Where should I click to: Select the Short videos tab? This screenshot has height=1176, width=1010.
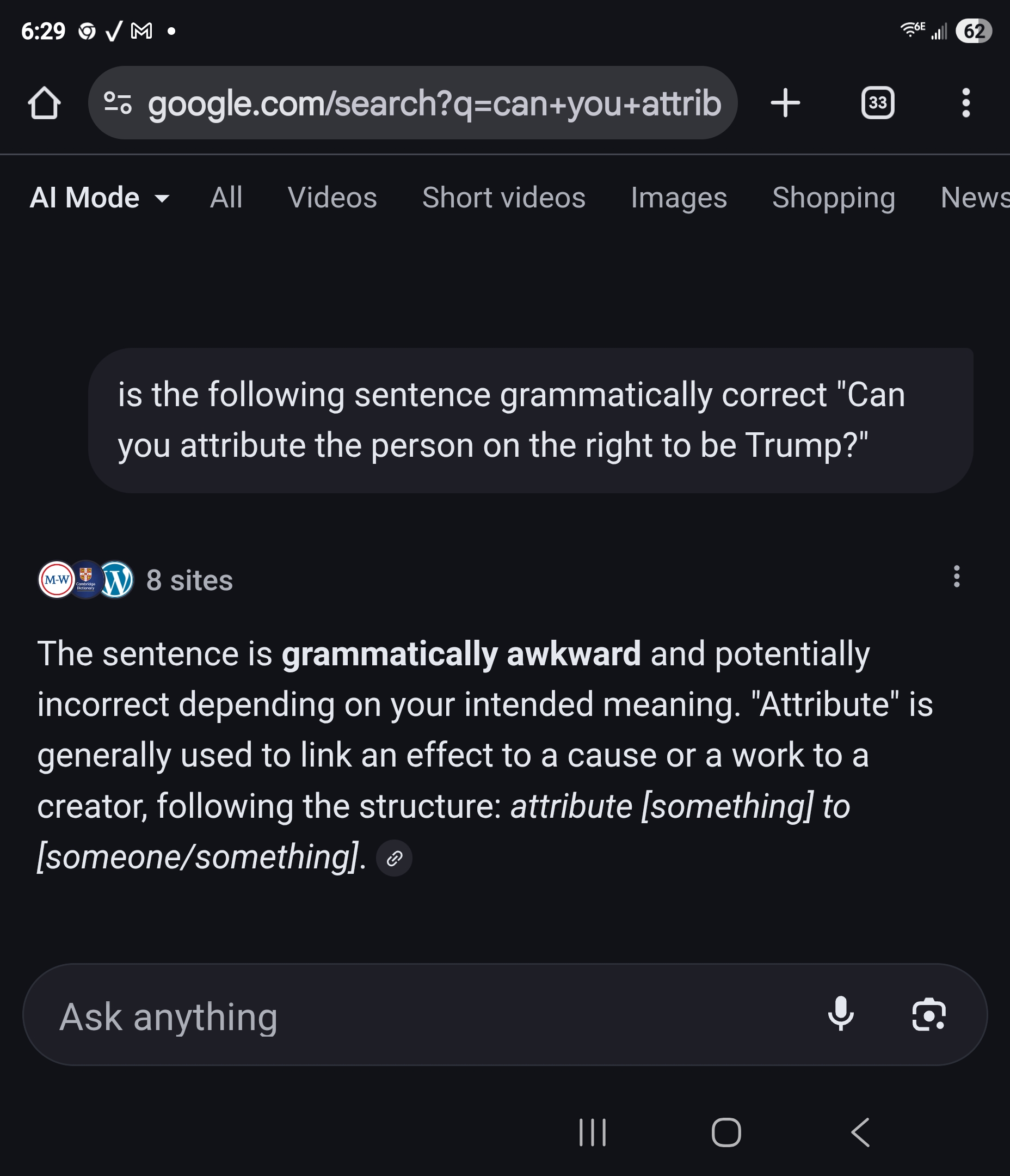point(504,198)
